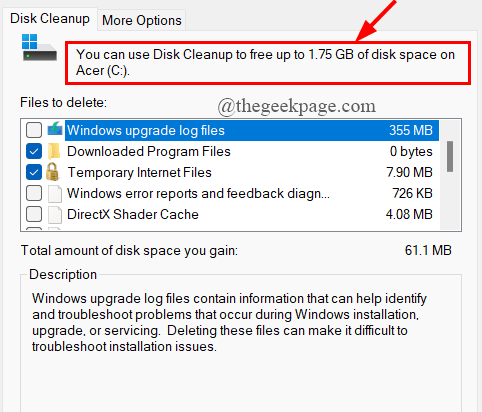Check the Windows error reports checkbox
The image size is (482, 412).
[34, 193]
